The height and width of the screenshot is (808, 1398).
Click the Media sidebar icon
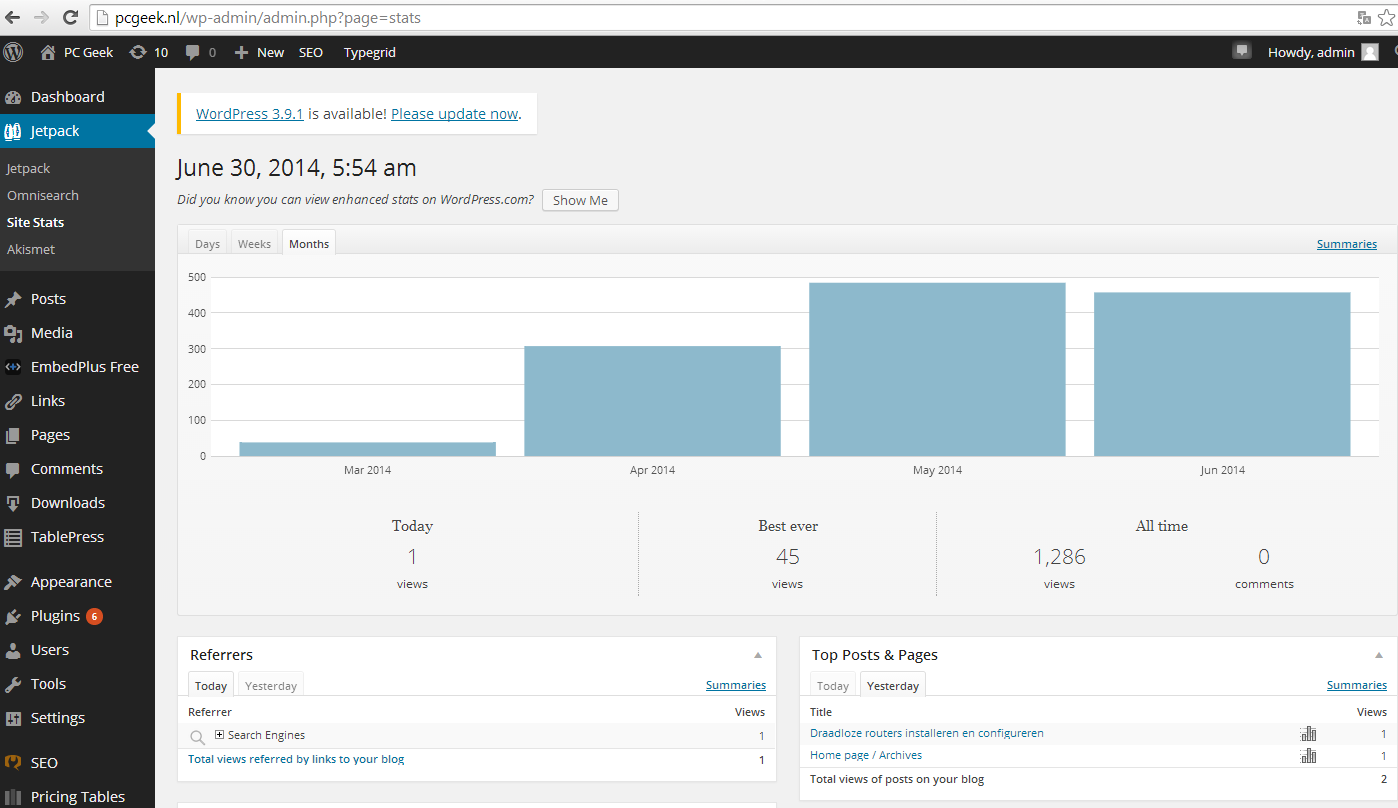(x=13, y=333)
